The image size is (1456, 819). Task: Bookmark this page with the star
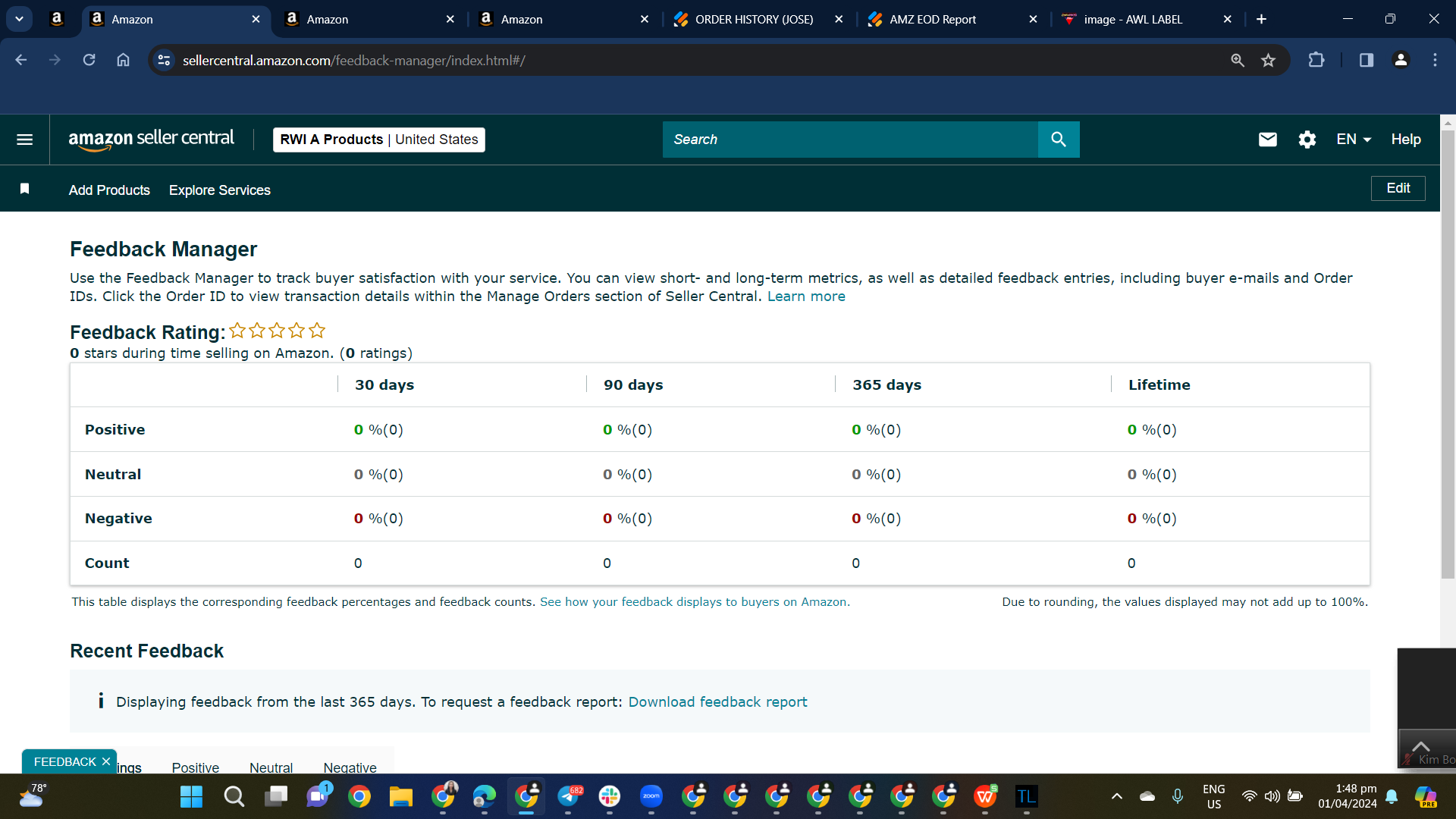(x=1269, y=60)
